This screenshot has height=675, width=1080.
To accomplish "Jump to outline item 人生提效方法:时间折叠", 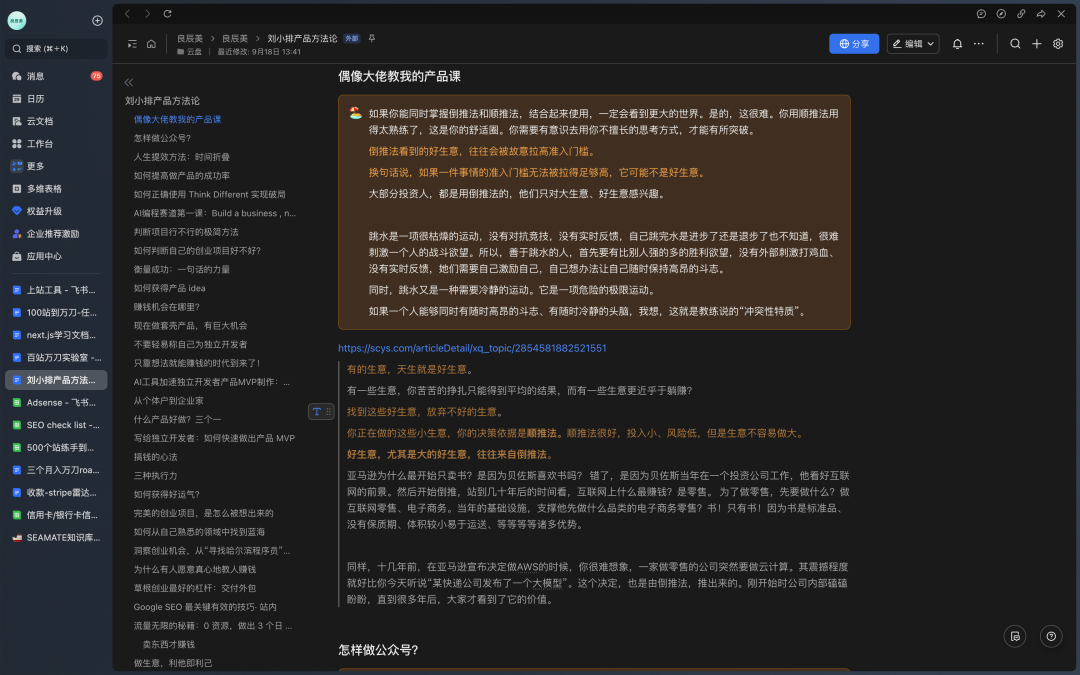I will (x=182, y=157).
